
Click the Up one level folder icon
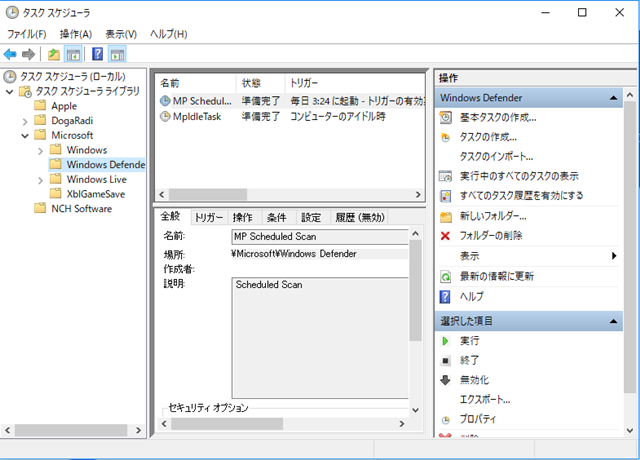pyautogui.click(x=53, y=54)
